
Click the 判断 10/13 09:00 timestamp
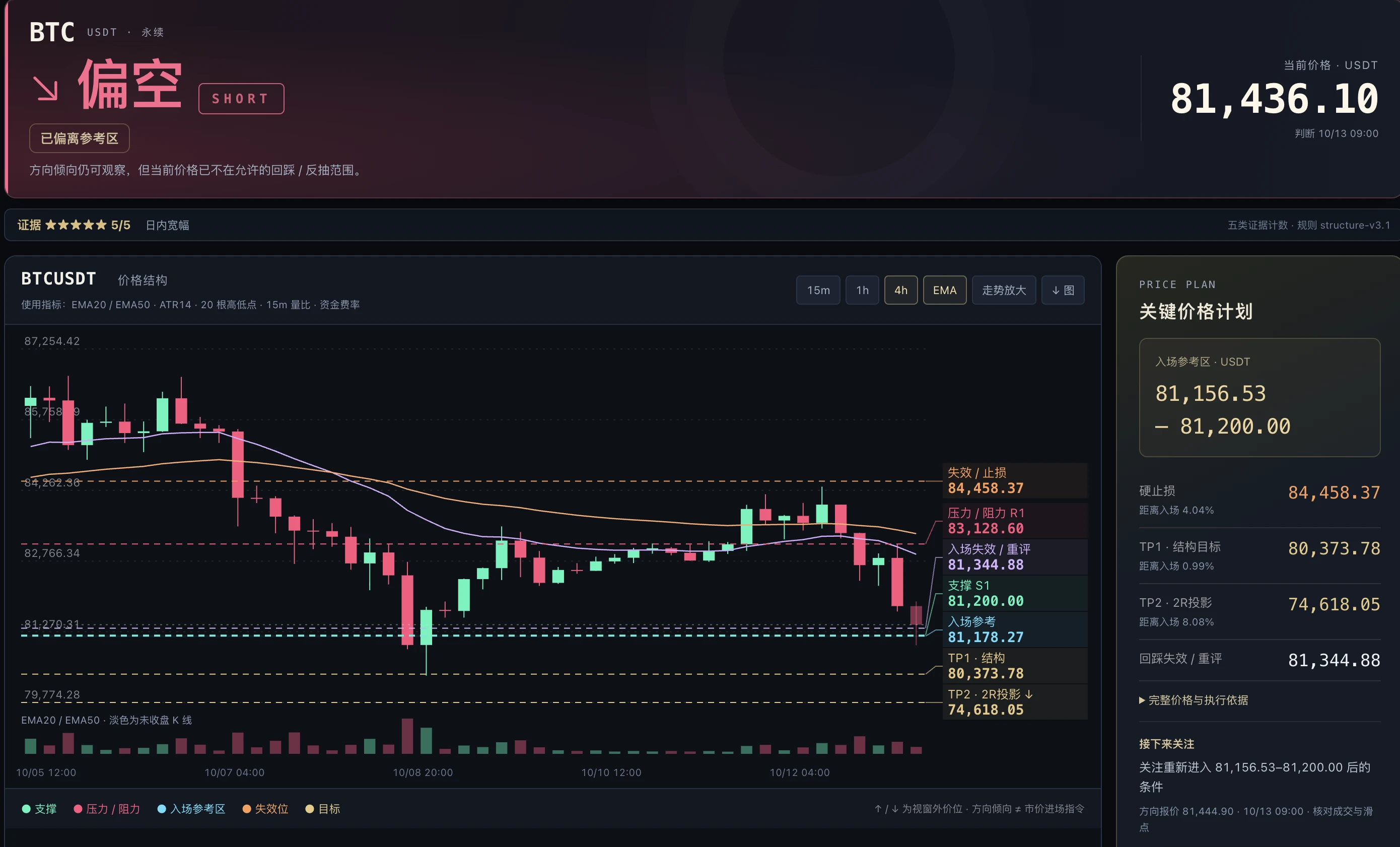coord(1337,133)
